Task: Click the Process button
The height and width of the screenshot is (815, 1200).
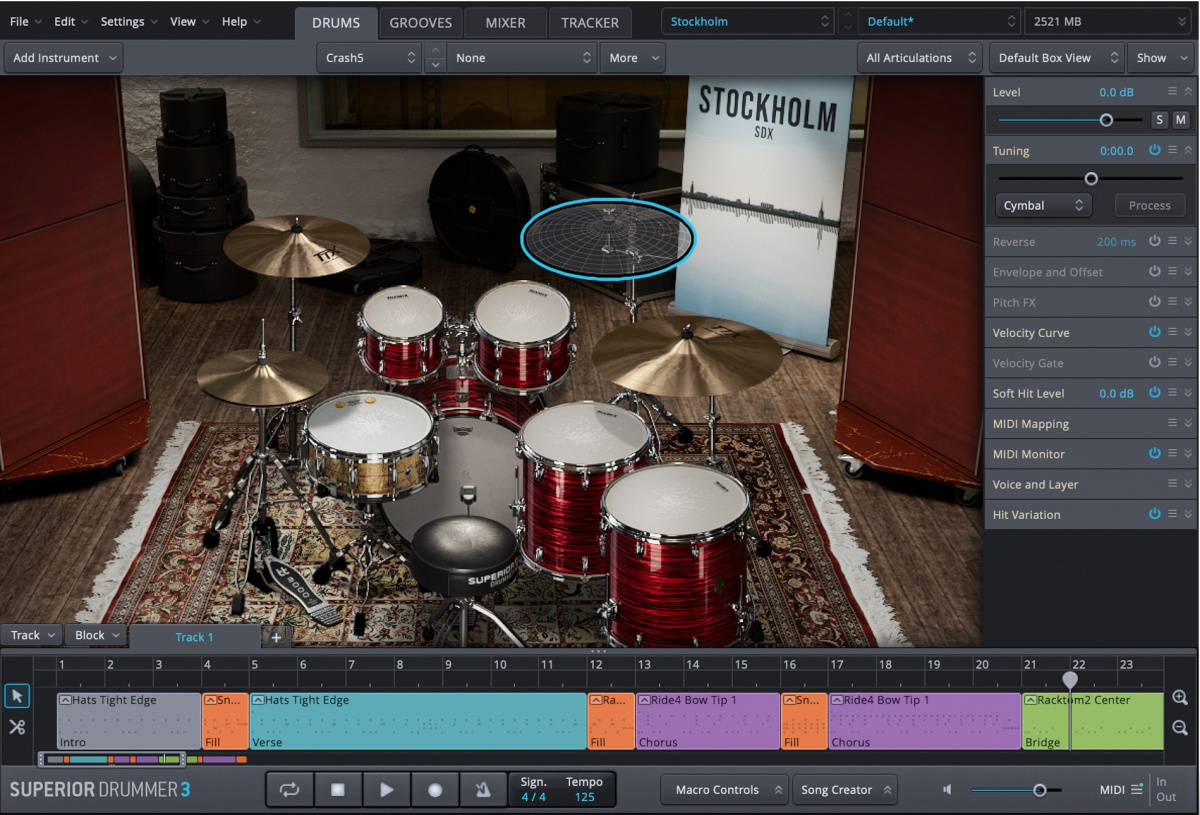Action: coord(1149,205)
